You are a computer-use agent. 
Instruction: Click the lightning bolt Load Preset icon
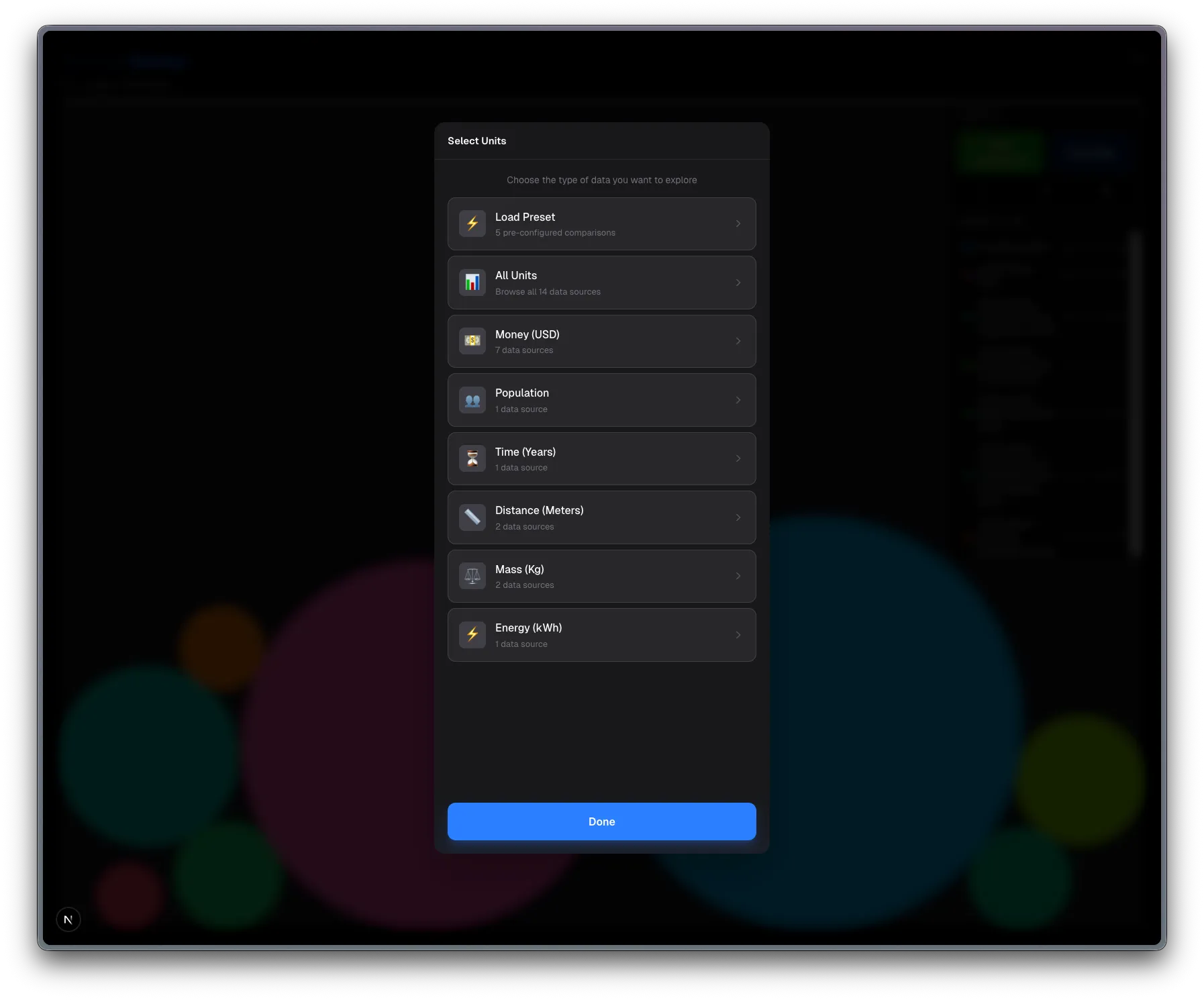[x=472, y=223]
